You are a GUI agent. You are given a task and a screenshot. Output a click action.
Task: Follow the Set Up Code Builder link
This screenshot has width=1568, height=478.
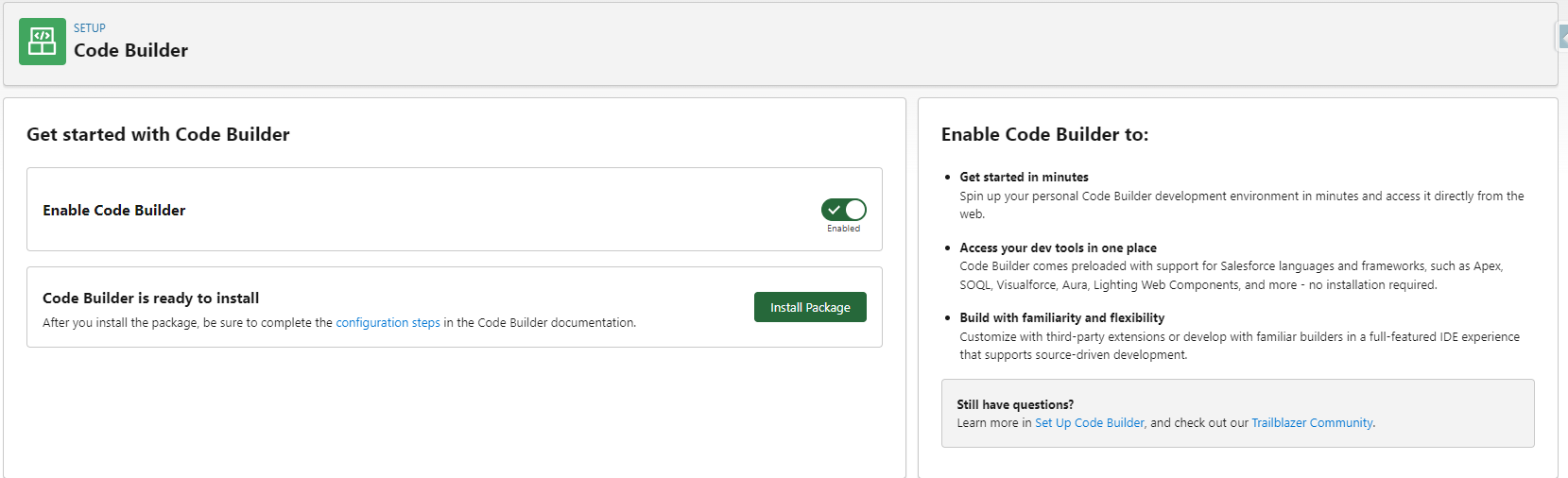[x=1089, y=423]
